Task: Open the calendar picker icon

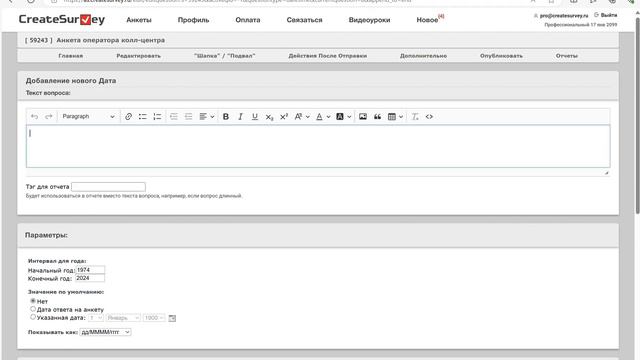Action: point(172,318)
